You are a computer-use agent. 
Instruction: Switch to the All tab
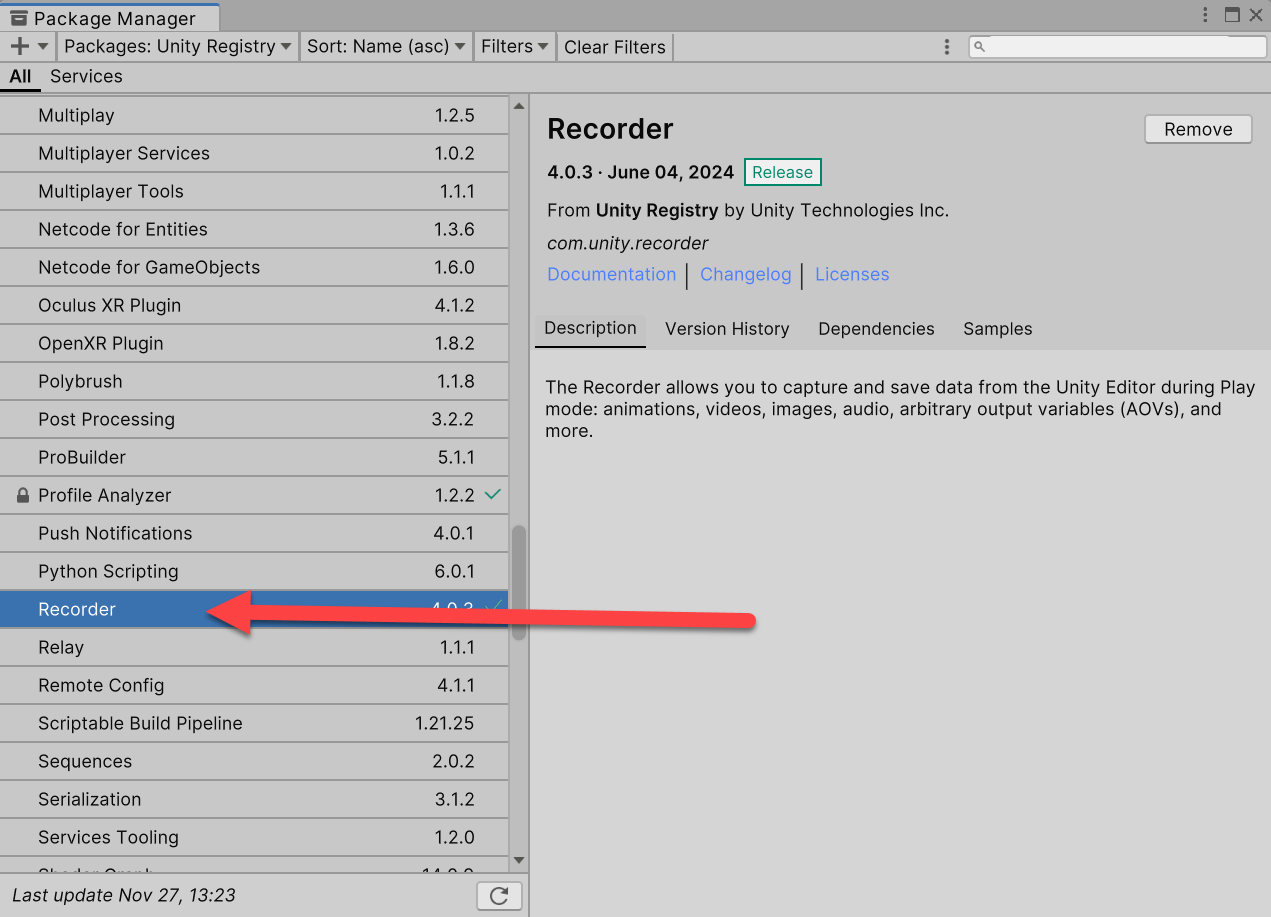point(21,76)
